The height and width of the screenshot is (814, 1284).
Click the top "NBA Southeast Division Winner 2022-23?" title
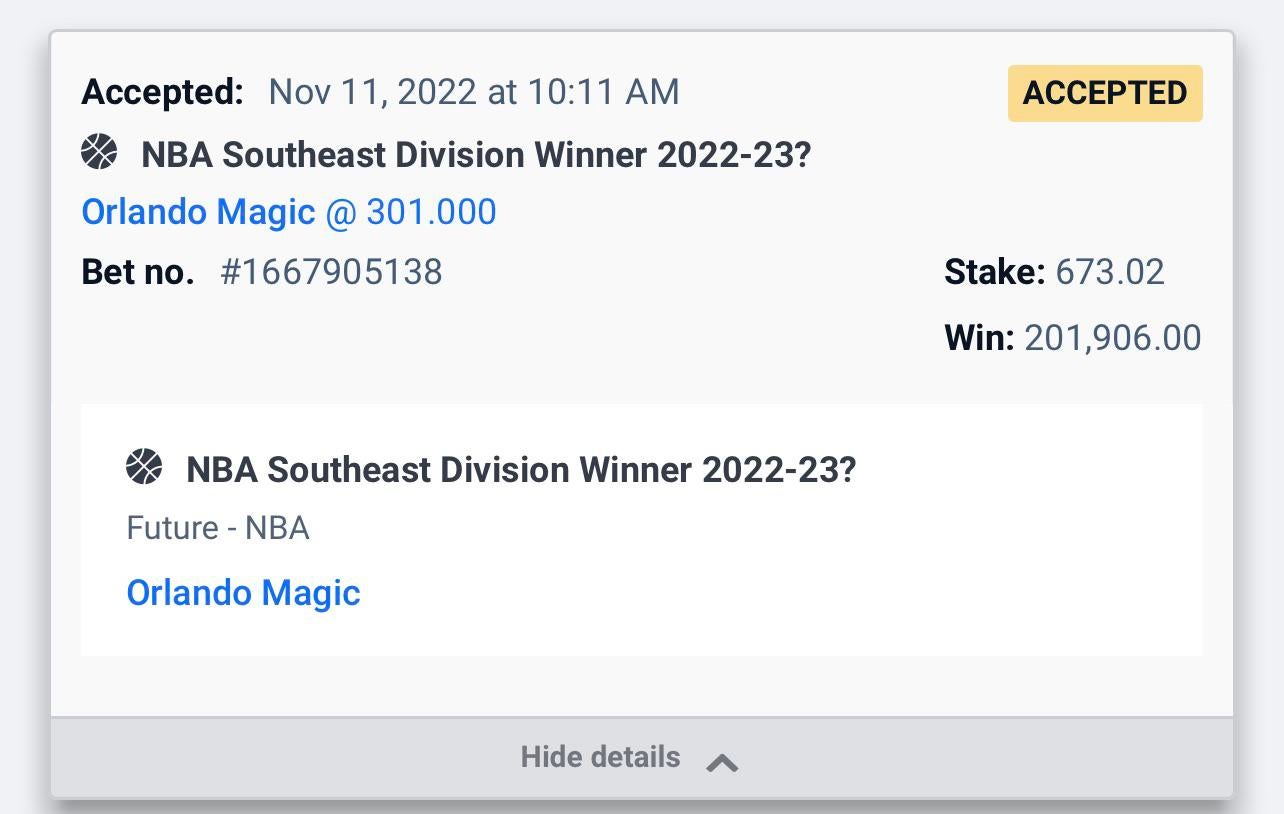475,155
